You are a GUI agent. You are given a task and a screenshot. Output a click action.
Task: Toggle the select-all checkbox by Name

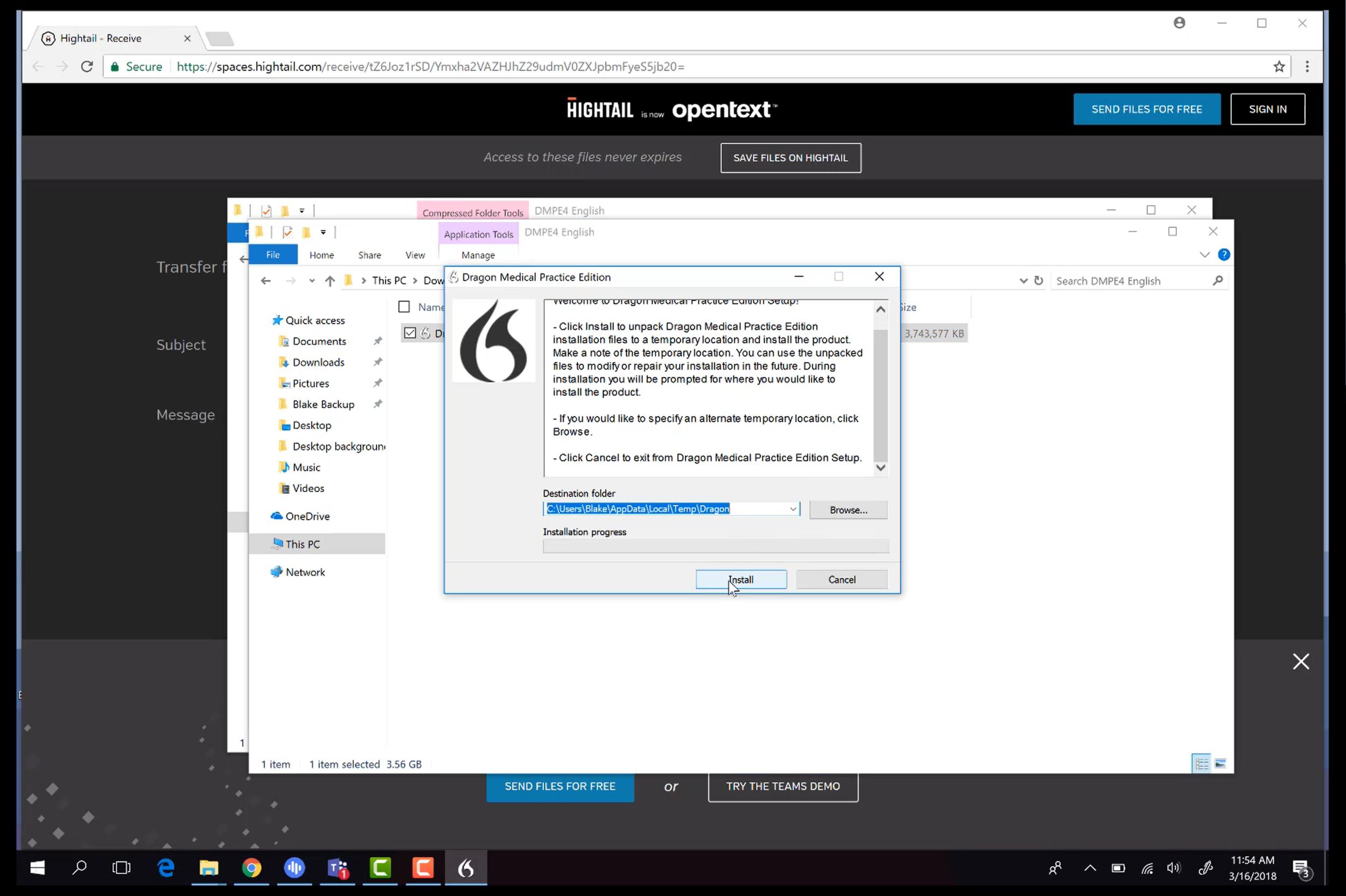(404, 307)
